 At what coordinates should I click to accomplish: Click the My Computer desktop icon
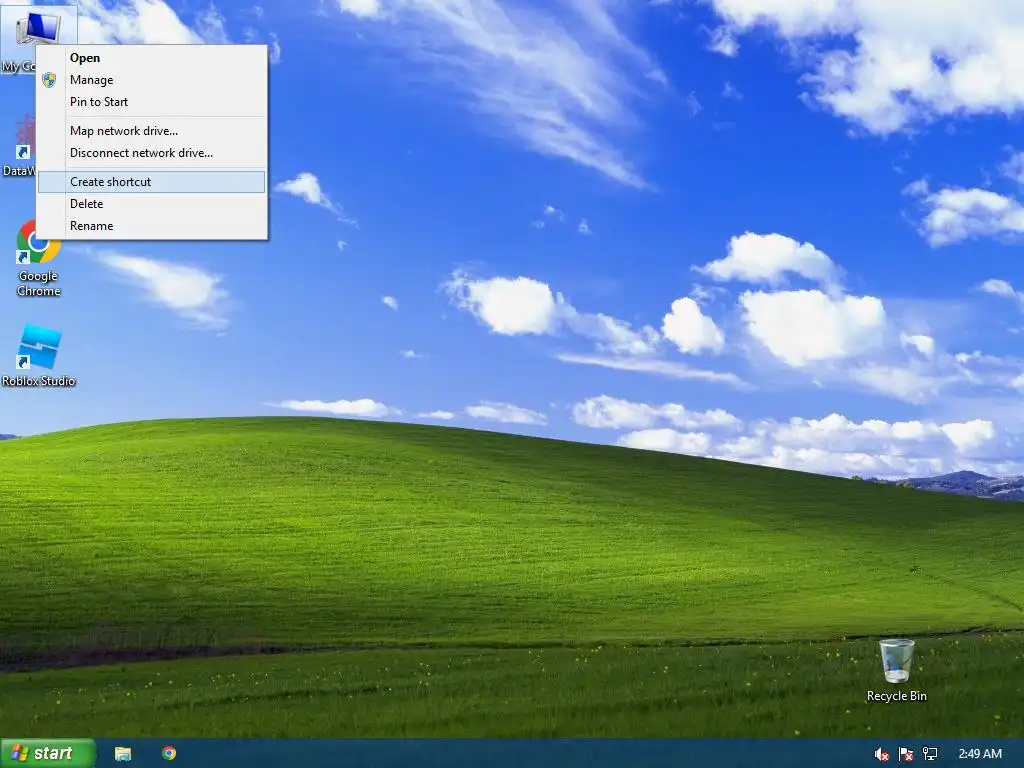[x=38, y=27]
